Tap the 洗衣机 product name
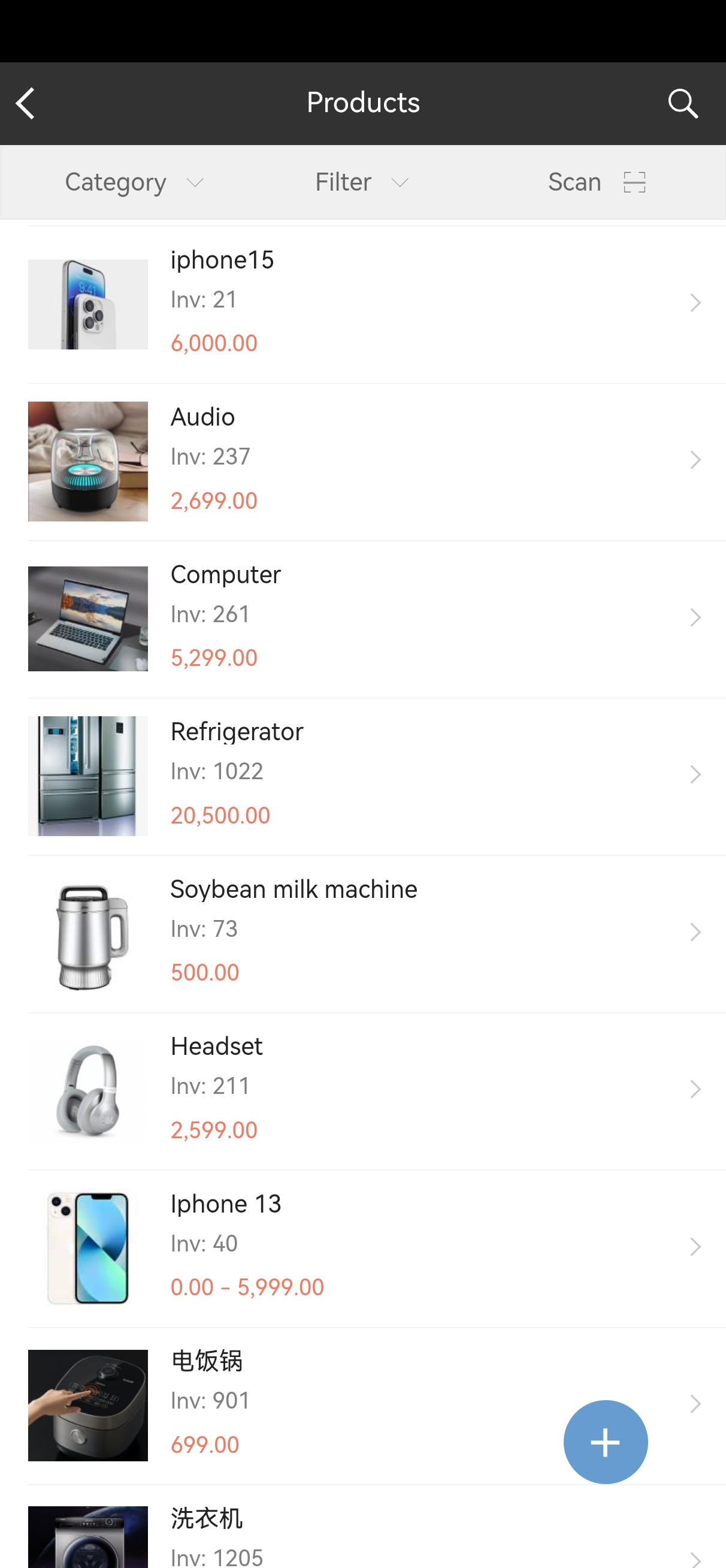The width and height of the screenshot is (726, 1568). [207, 1518]
